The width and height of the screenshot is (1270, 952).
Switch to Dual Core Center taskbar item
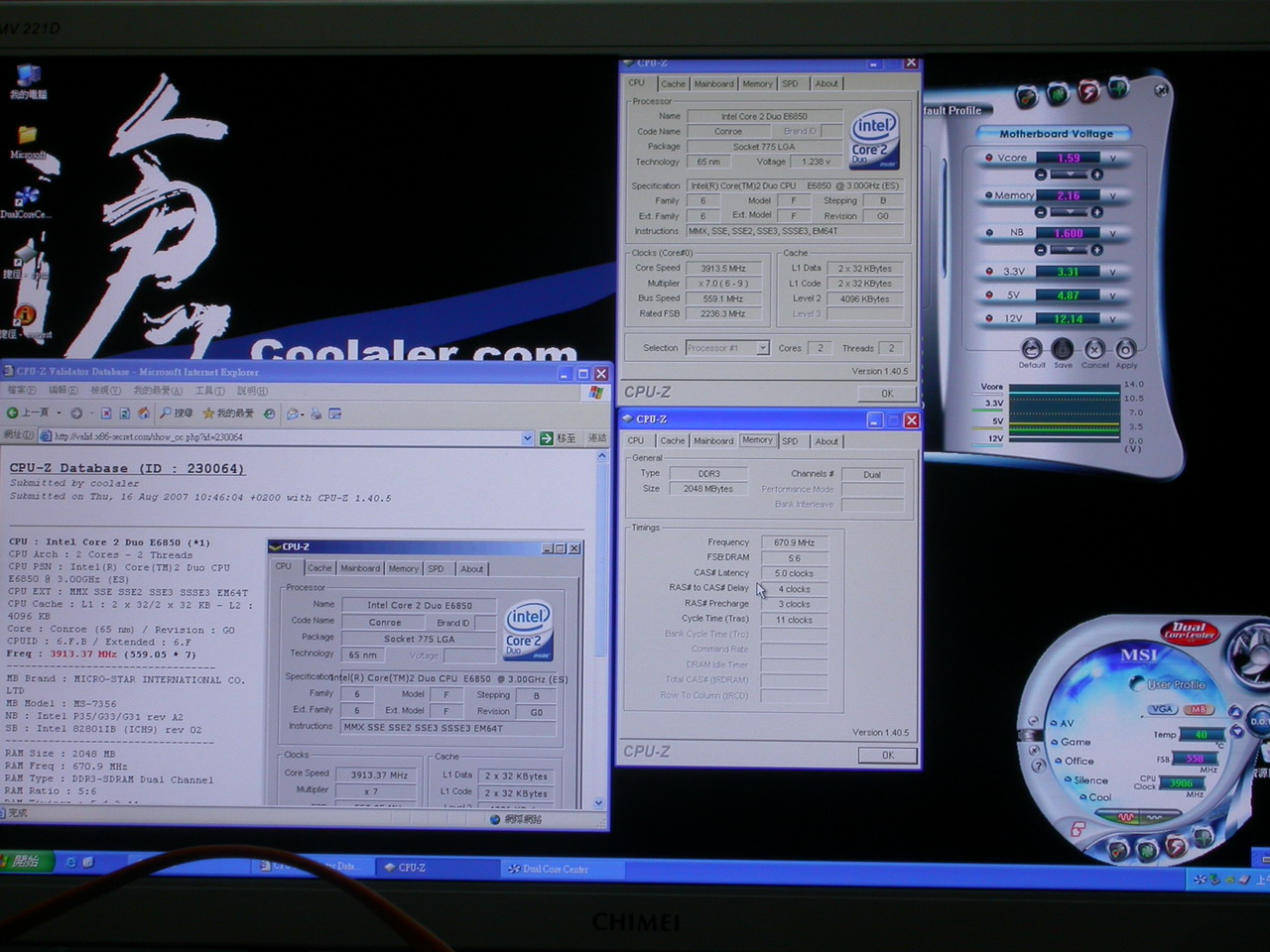pos(562,869)
